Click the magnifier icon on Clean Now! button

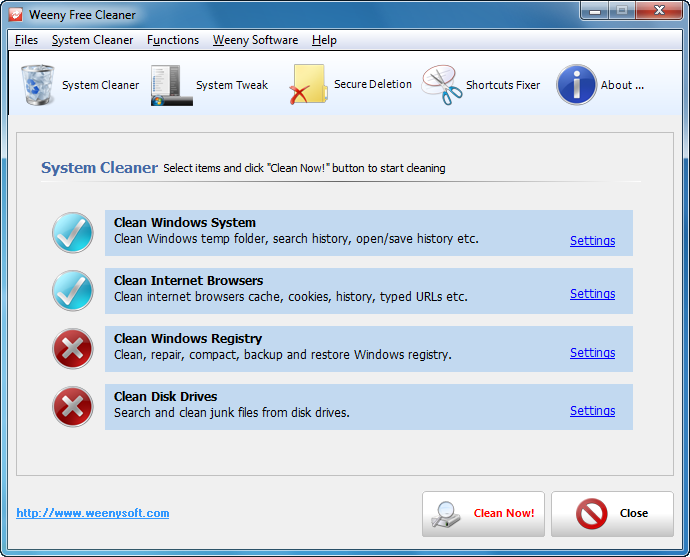tap(446, 514)
